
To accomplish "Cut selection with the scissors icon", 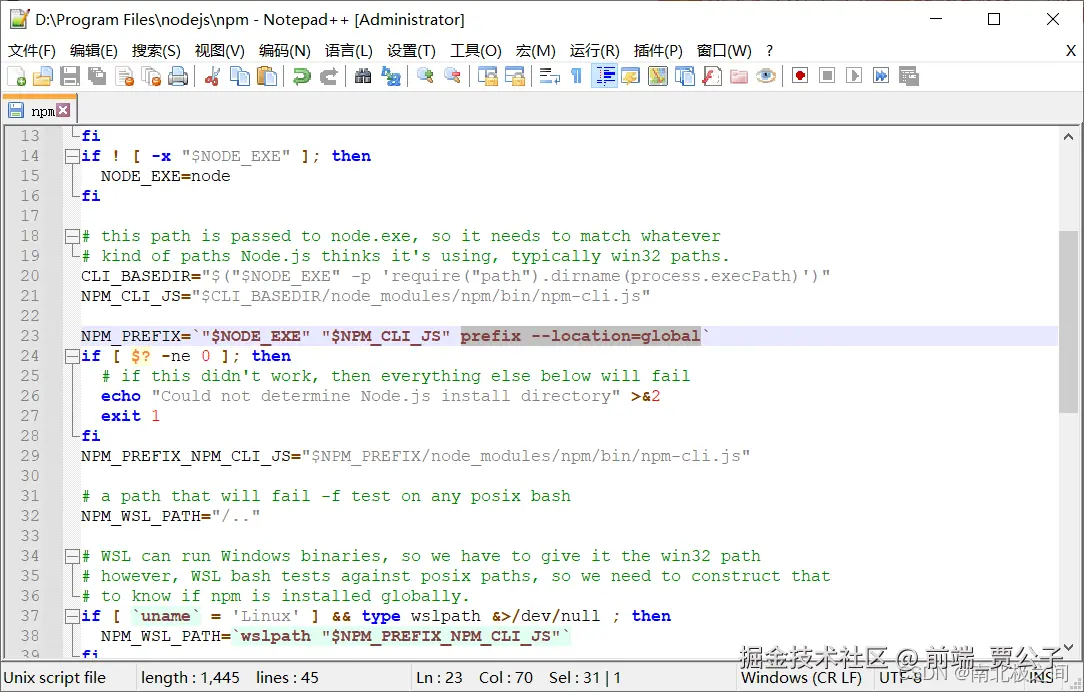I will point(212,76).
